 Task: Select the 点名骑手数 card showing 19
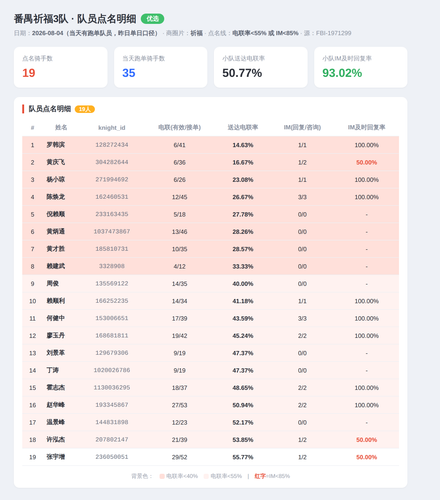tap(61, 67)
